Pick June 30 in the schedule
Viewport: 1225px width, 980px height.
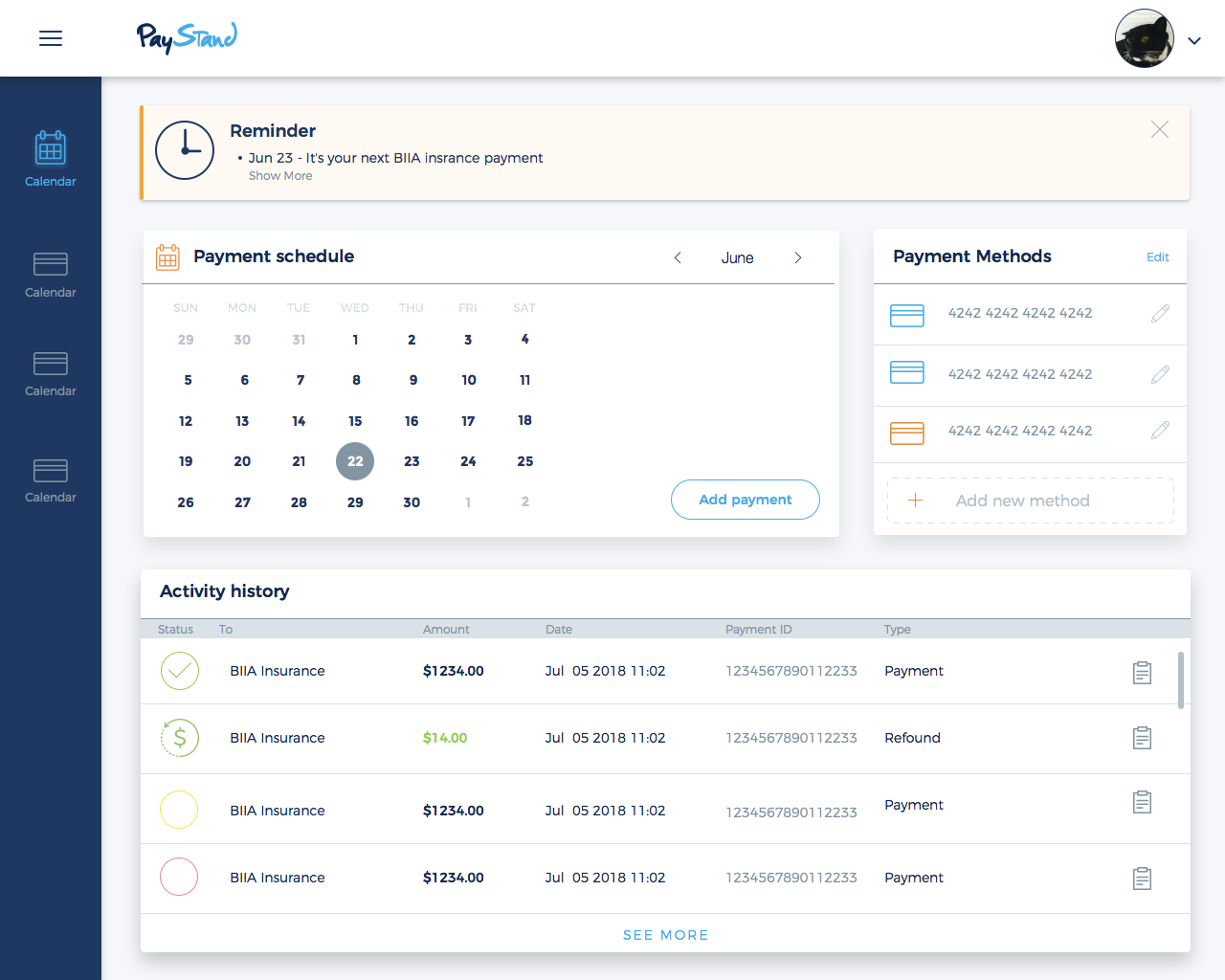[x=412, y=502]
